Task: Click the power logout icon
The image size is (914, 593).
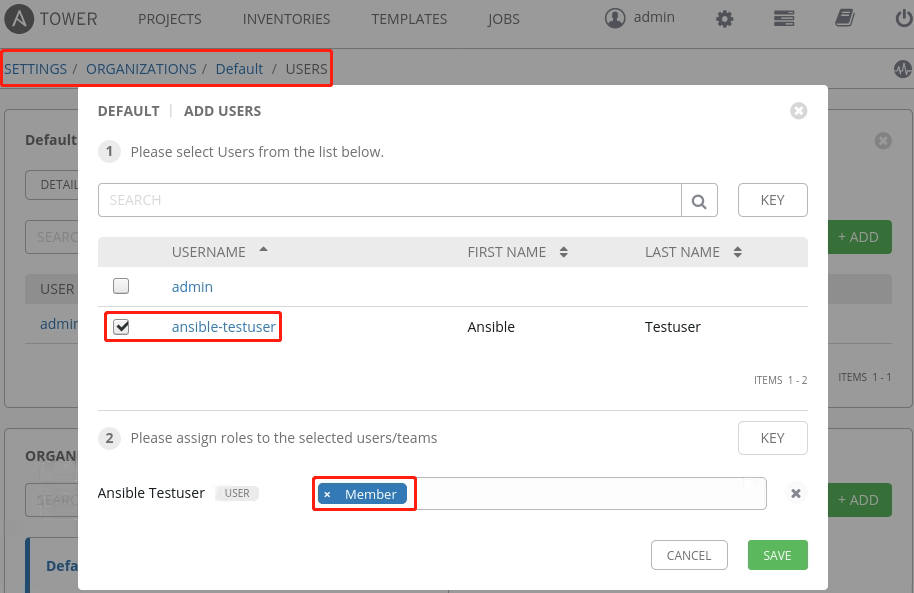Action: pyautogui.click(x=903, y=19)
